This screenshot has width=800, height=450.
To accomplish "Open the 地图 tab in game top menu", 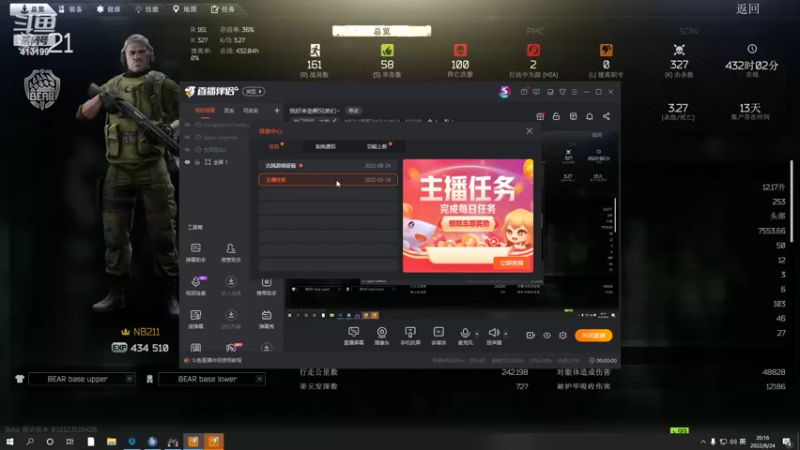I will pyautogui.click(x=184, y=9).
